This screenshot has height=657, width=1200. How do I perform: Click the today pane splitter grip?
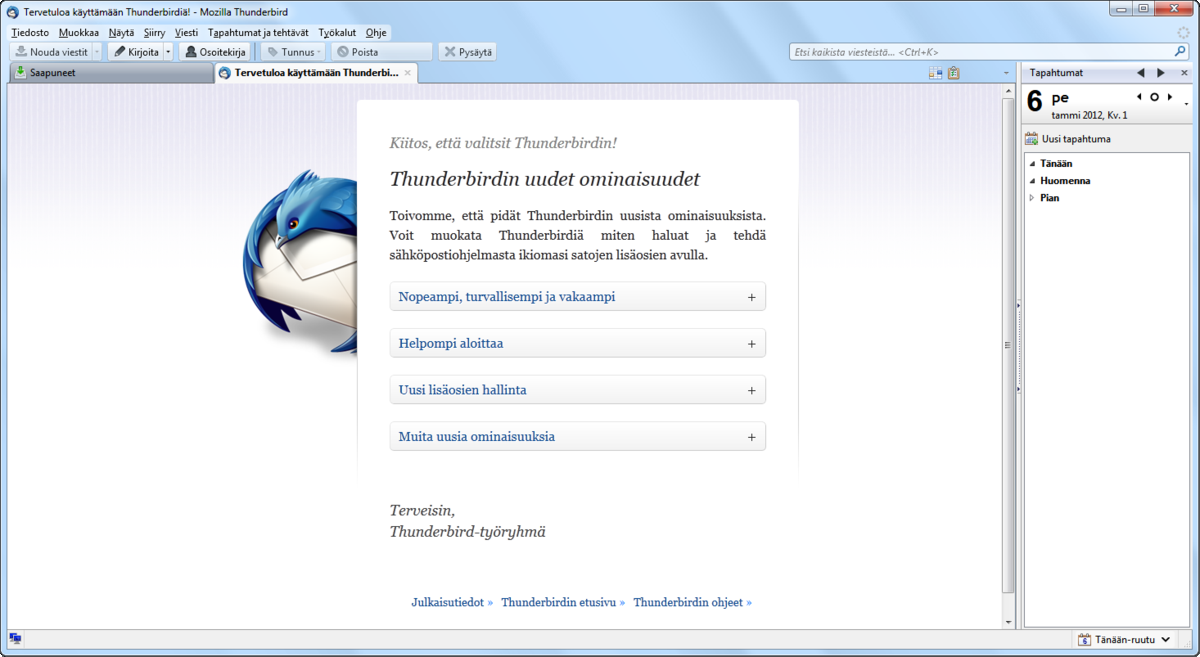[1019, 345]
